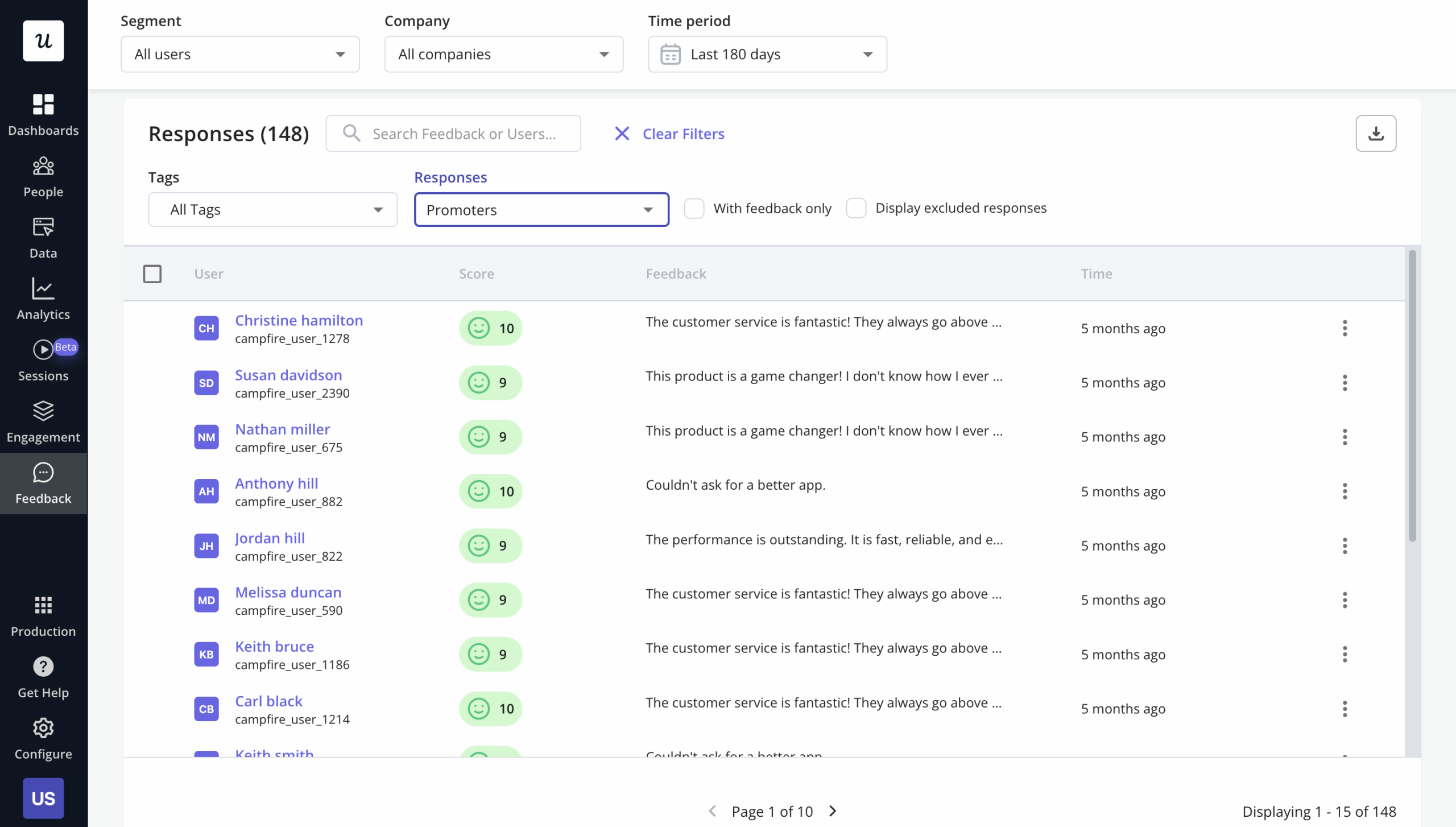Select the Feedback sidebar icon
Image resolution: width=1456 pixels, height=827 pixels.
43,482
